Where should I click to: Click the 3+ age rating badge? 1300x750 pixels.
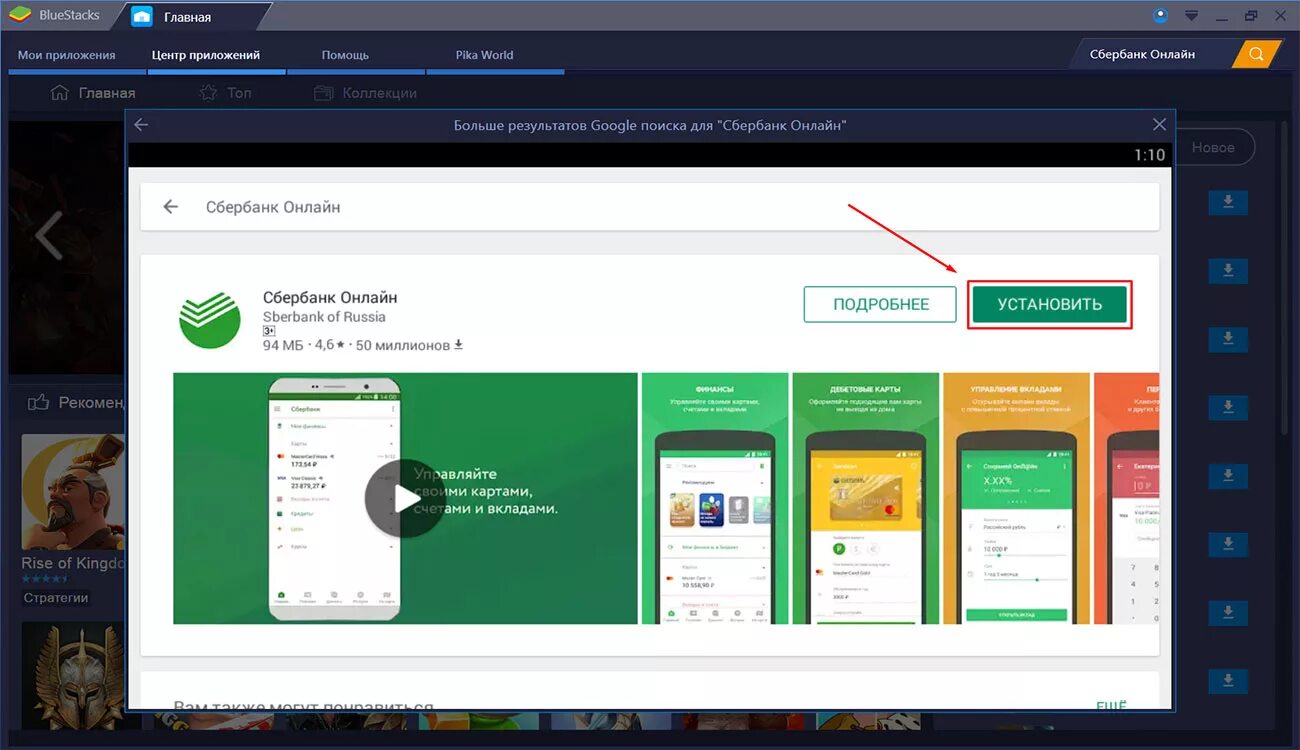pyautogui.click(x=269, y=331)
